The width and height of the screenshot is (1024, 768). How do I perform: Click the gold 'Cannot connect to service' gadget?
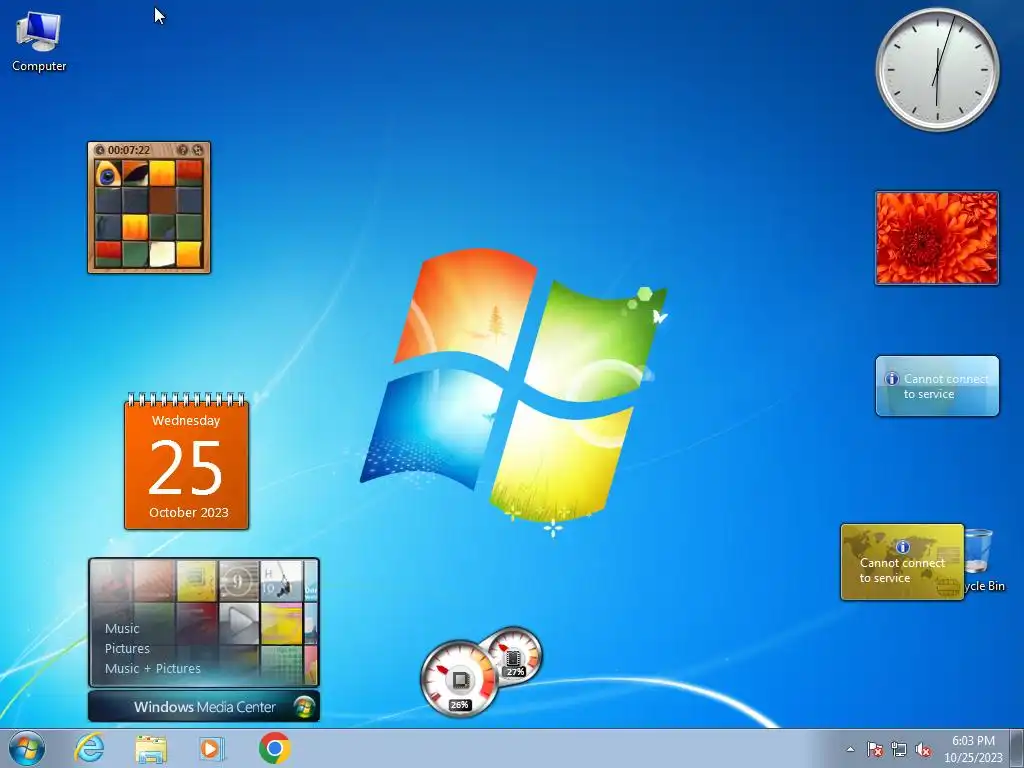click(x=902, y=562)
